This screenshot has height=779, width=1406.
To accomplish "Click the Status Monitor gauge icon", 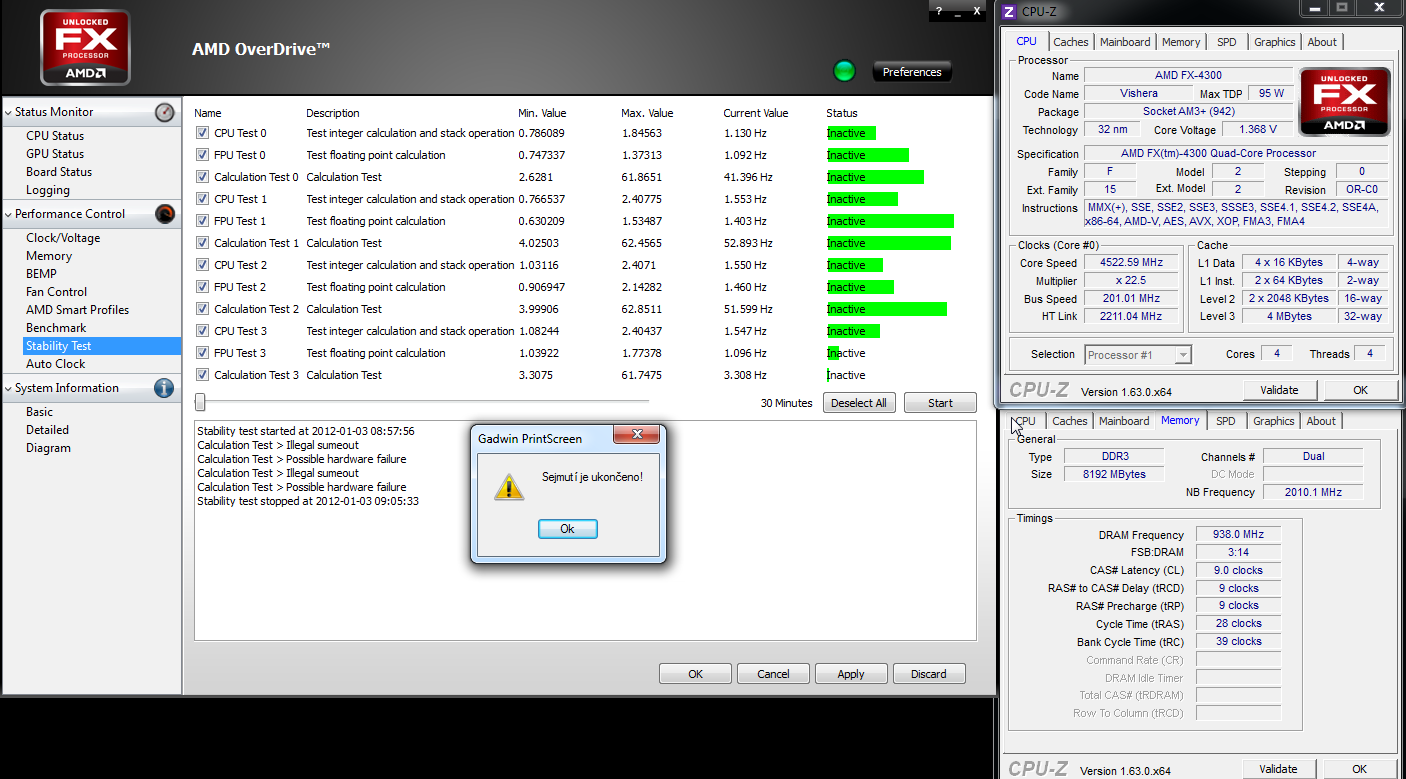I will click(x=165, y=113).
